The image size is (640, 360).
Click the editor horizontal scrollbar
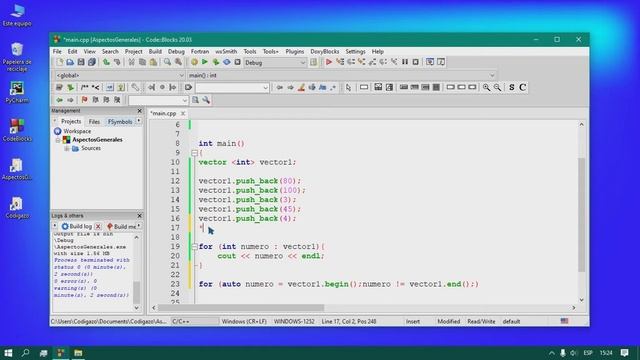(241, 308)
